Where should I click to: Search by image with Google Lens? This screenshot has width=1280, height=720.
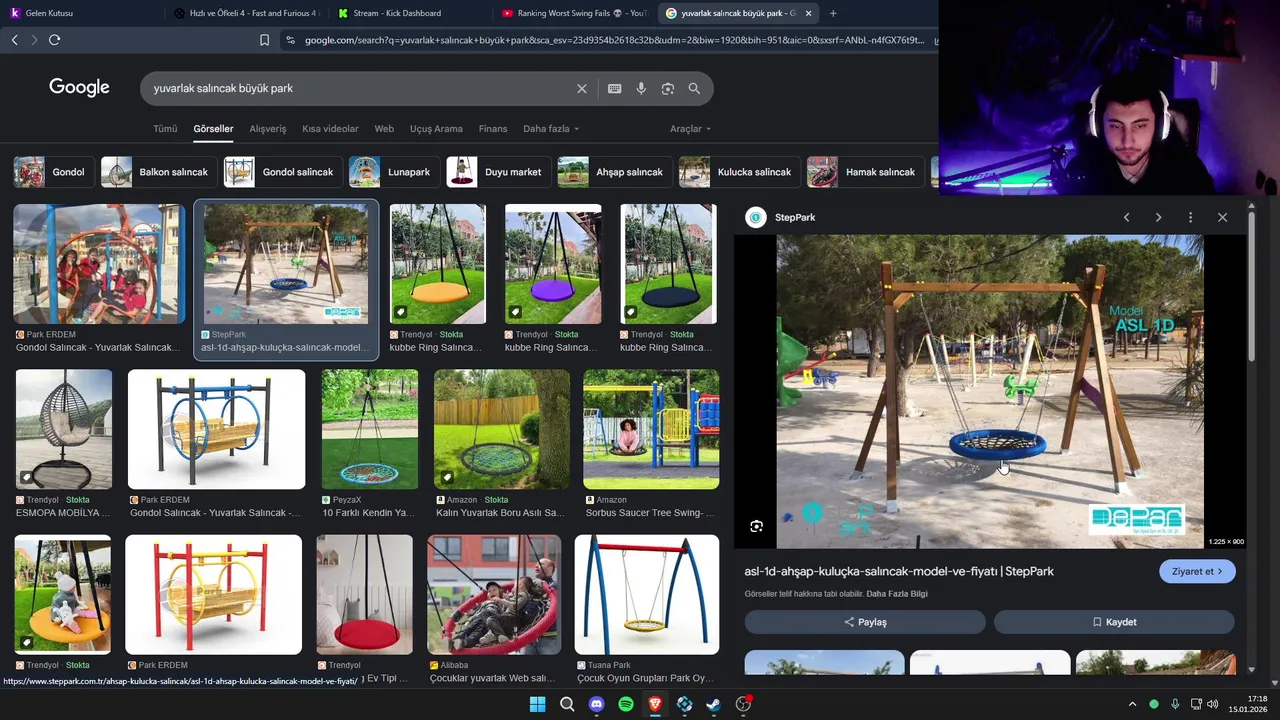668,89
